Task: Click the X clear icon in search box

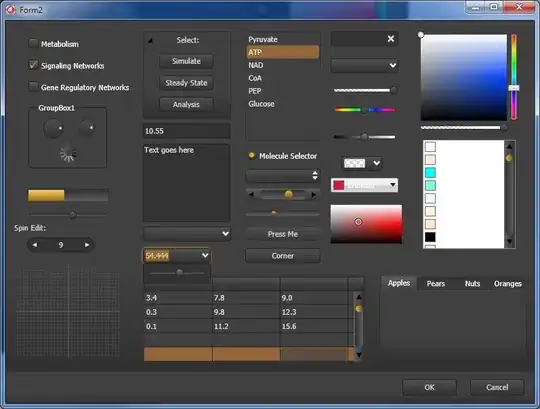Action: (391, 39)
